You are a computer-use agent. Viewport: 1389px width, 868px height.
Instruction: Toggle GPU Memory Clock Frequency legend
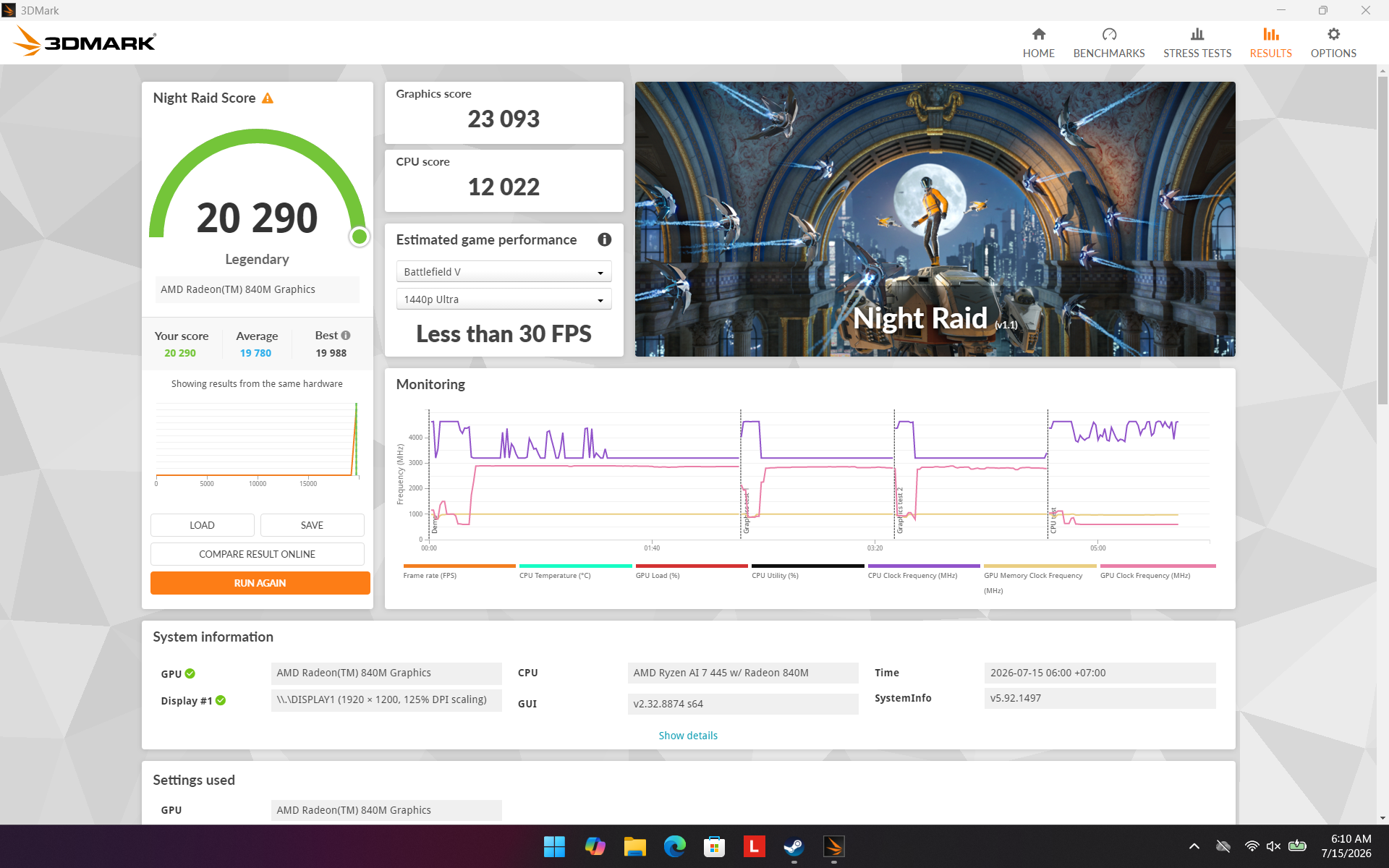[1040, 579]
